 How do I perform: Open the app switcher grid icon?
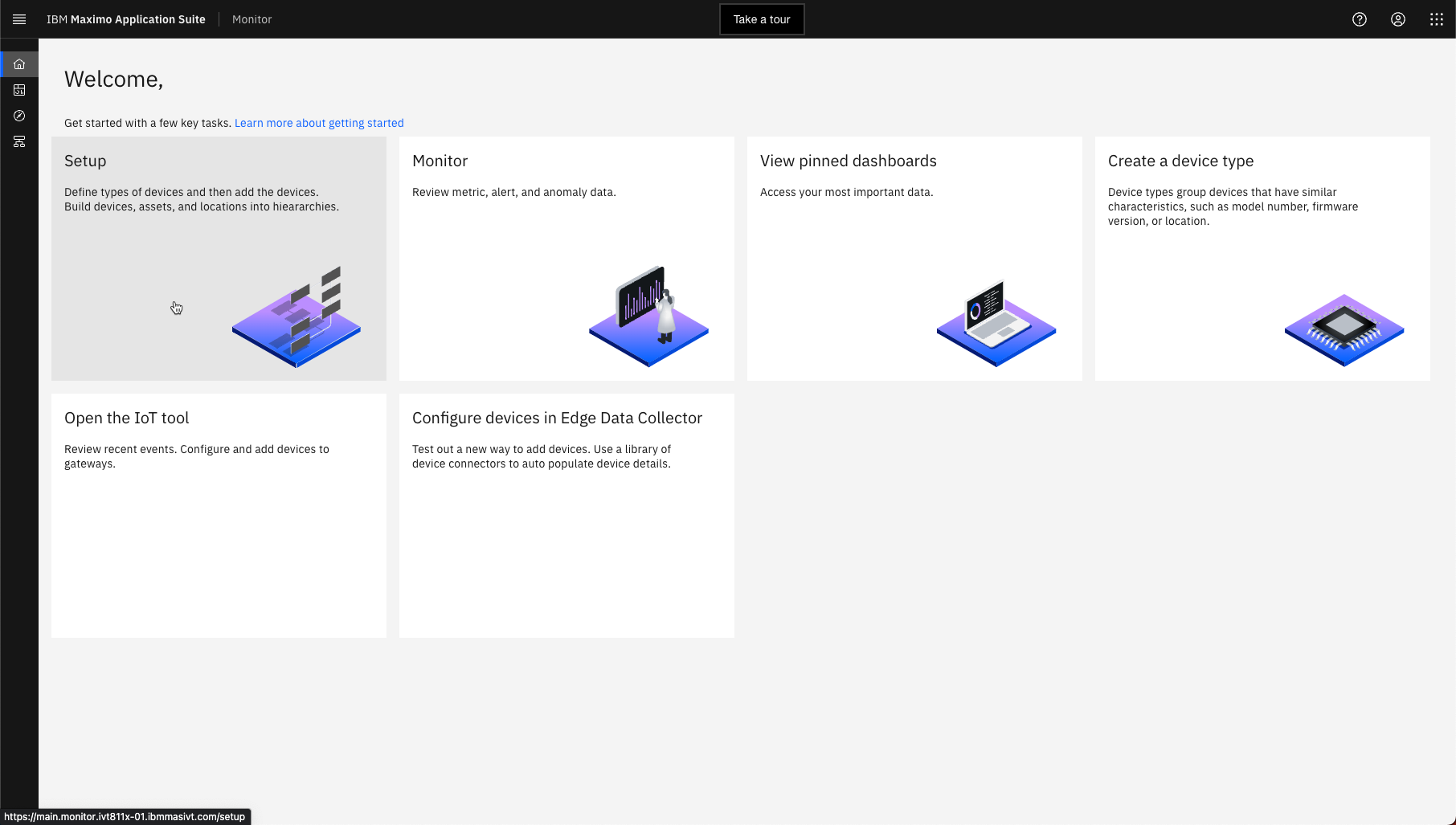click(1437, 19)
